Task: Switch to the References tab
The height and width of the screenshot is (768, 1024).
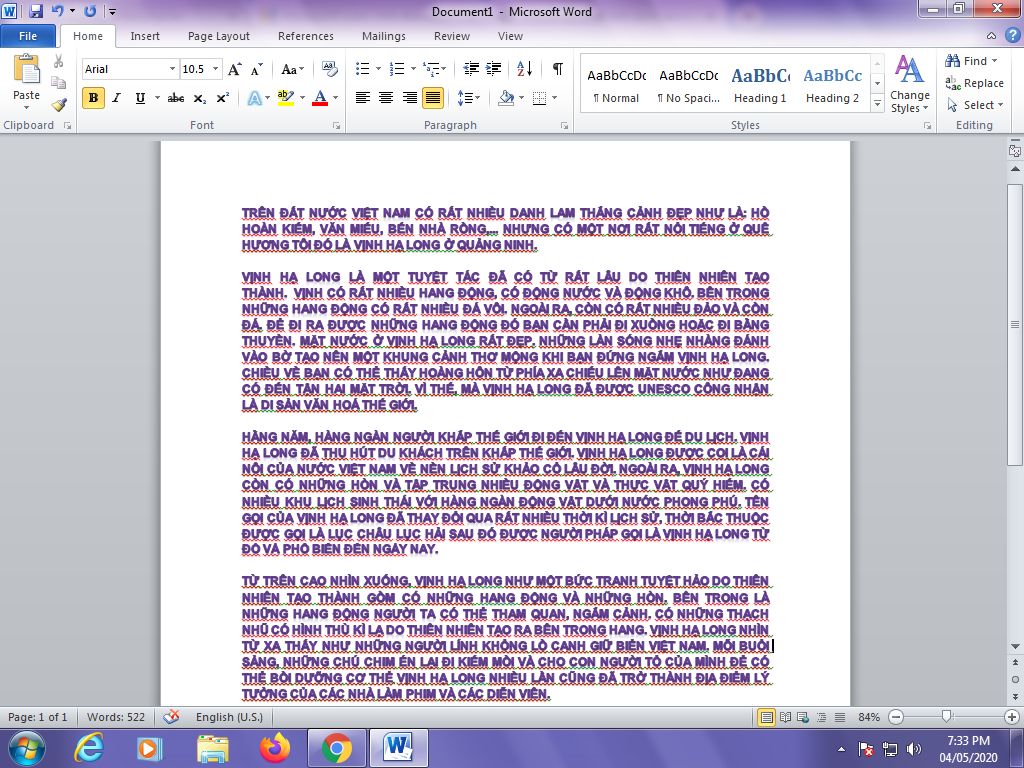Action: 306,36
